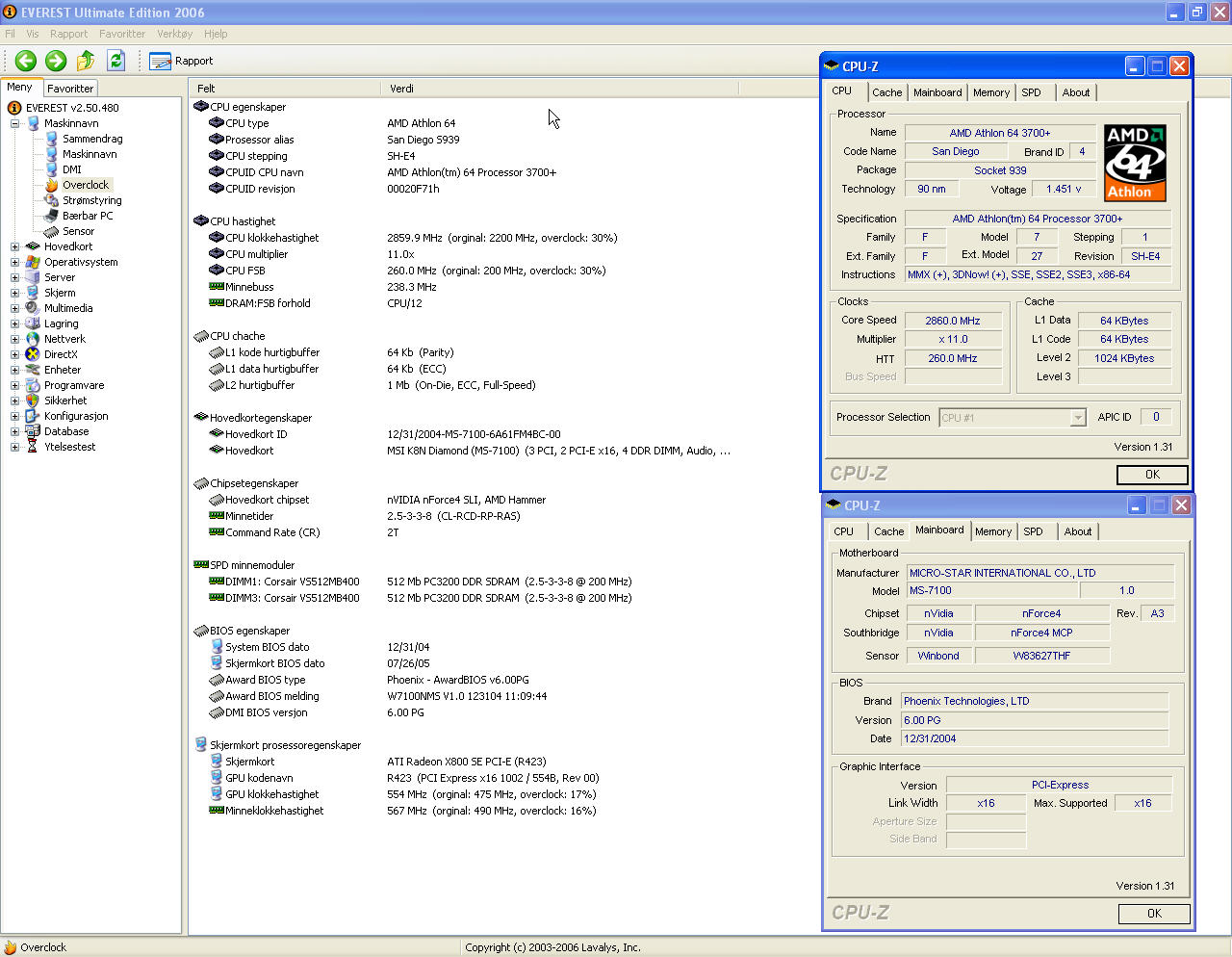Click the Nettverk globe icon
Screen dimensions: 1232x957
33,339
